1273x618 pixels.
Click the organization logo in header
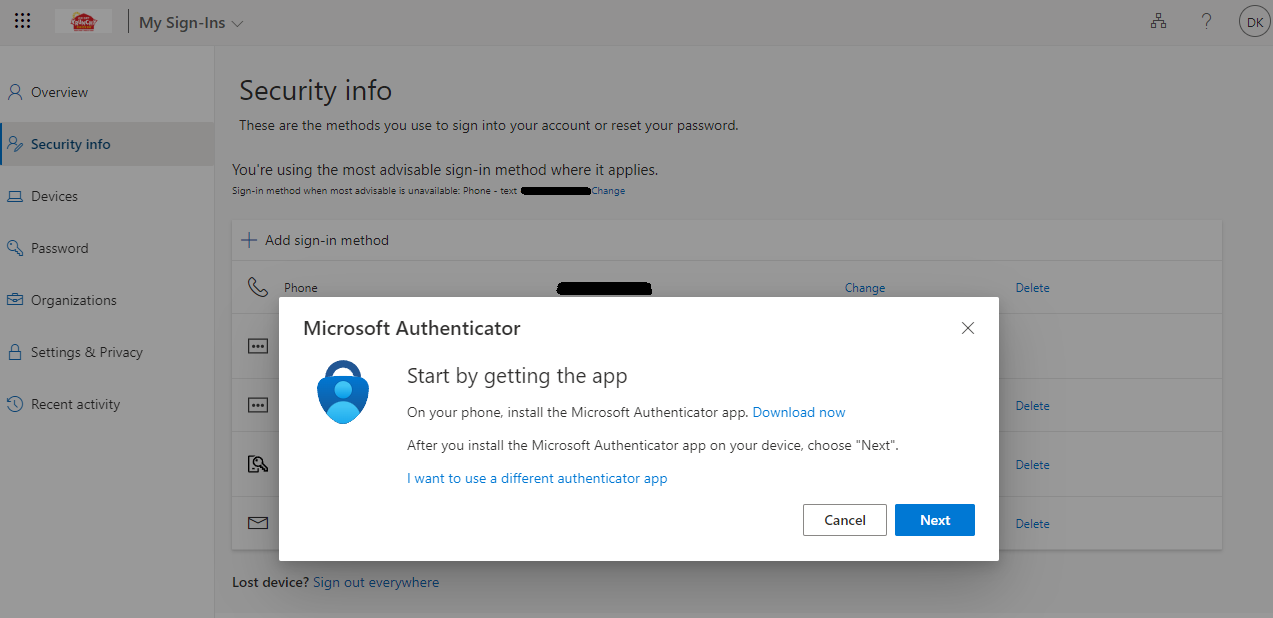83,21
